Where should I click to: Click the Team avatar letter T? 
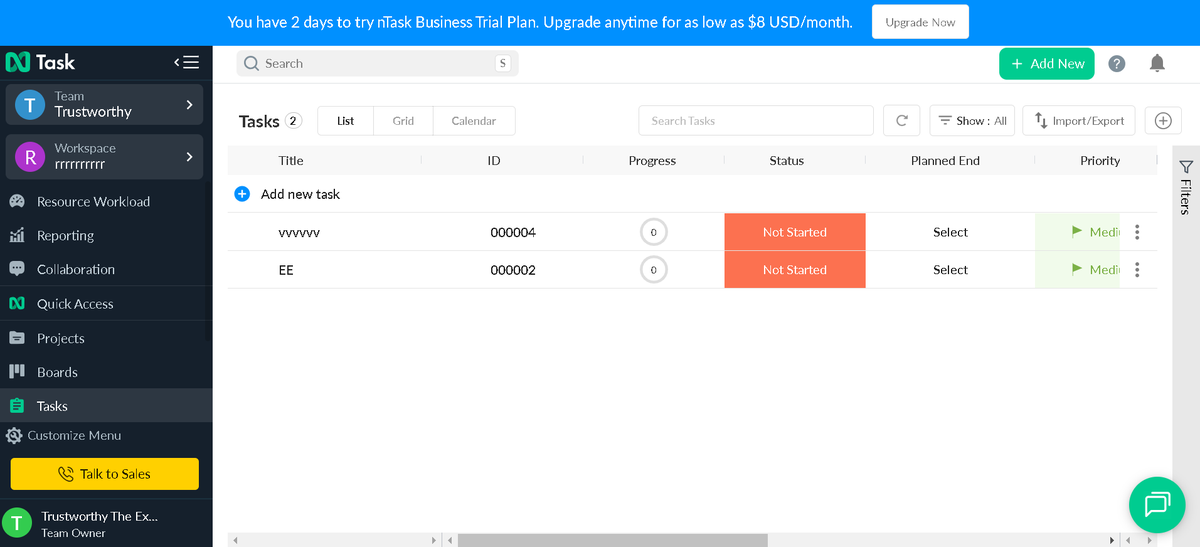30,104
